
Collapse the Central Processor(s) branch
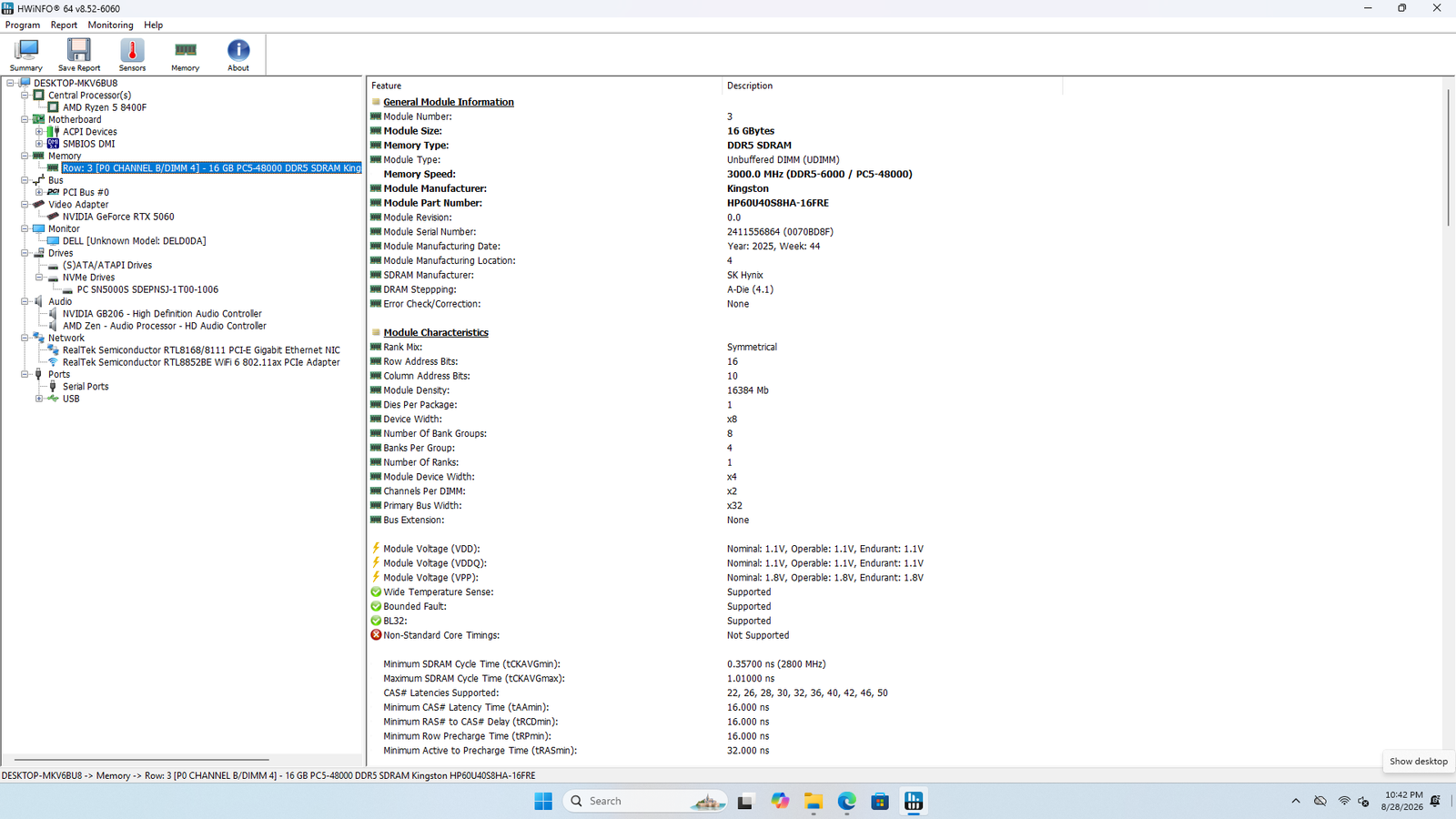pyautogui.click(x=25, y=95)
